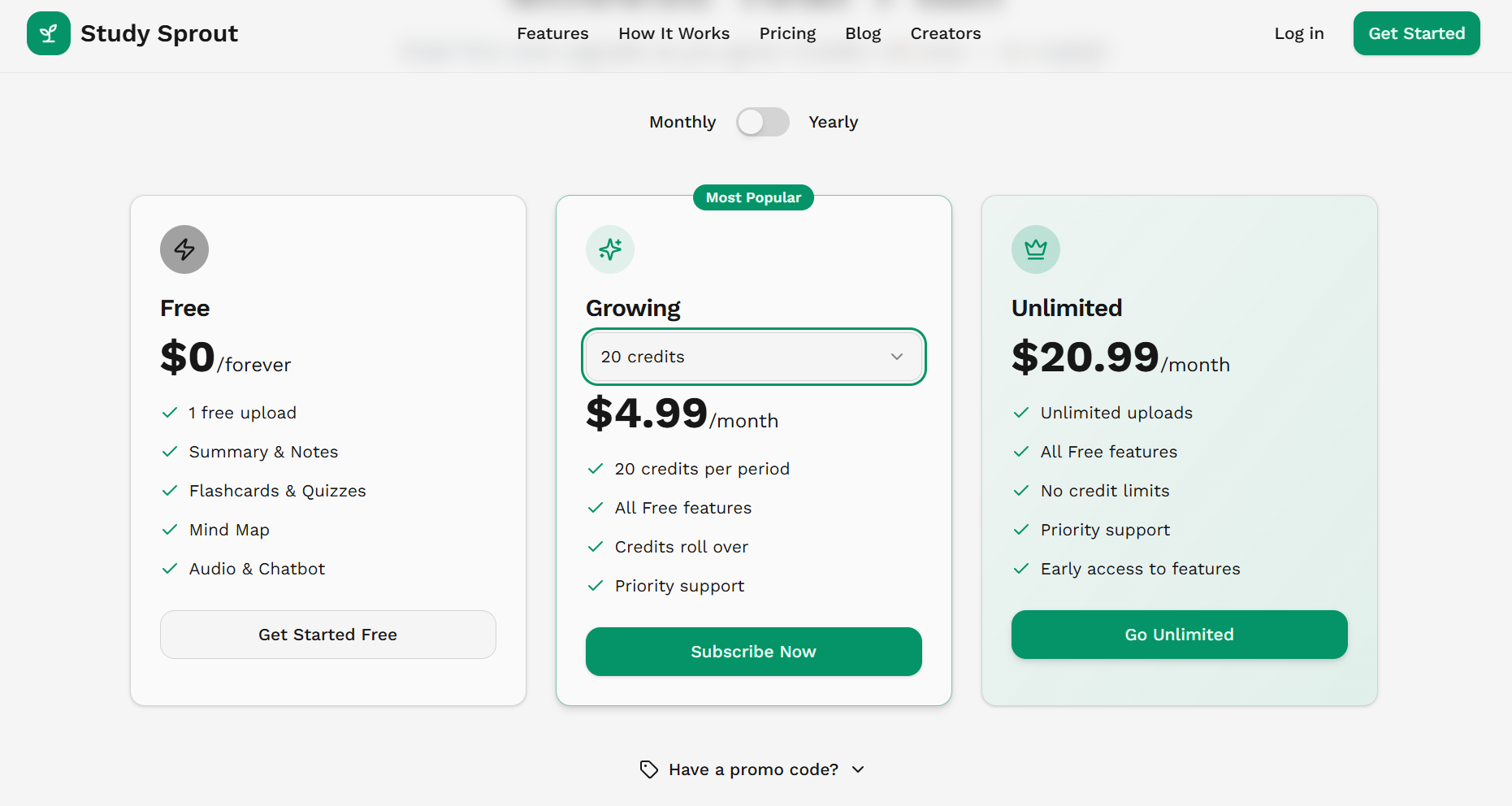Navigate to the Creators page

(x=945, y=33)
